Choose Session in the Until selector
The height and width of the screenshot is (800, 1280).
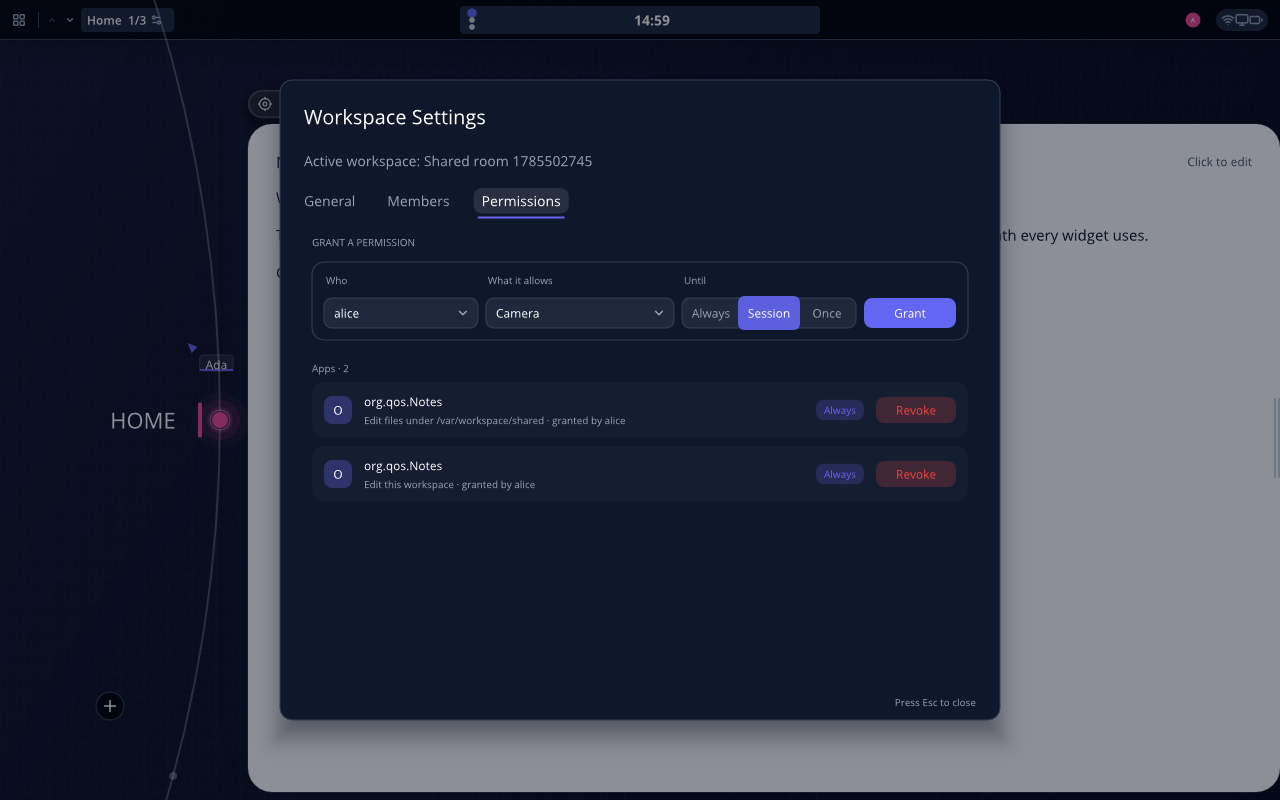click(x=769, y=313)
